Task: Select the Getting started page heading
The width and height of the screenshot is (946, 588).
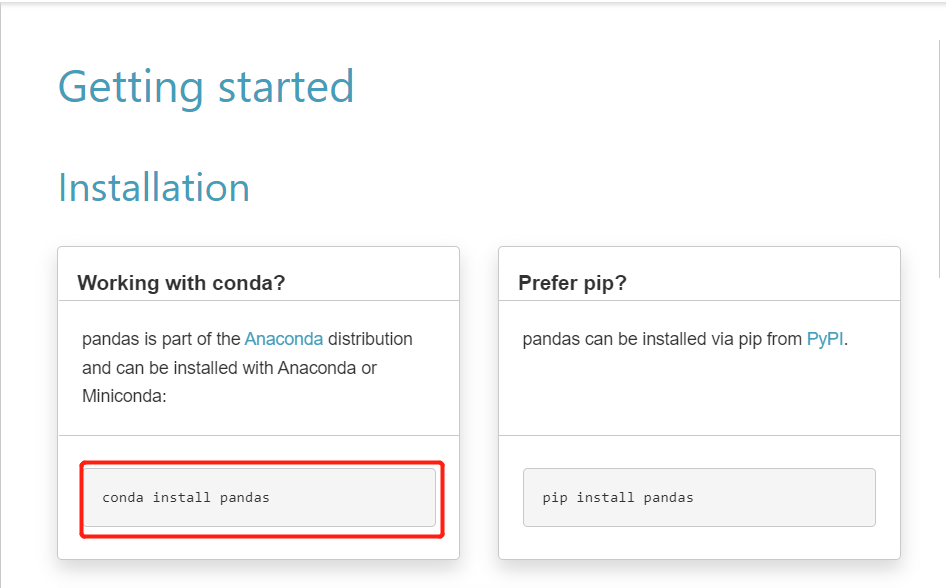Action: tap(206, 87)
